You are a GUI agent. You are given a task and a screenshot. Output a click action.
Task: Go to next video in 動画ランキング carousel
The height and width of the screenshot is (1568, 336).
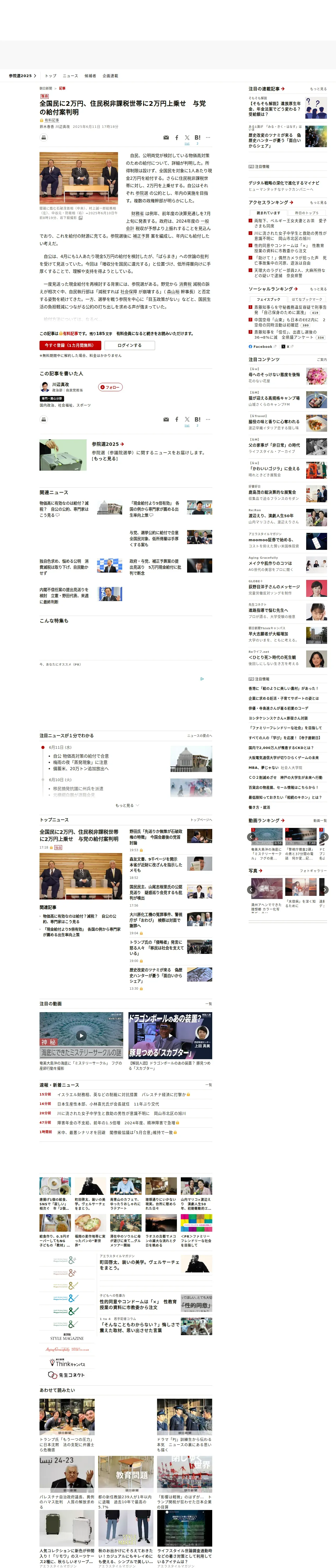pos(324,837)
